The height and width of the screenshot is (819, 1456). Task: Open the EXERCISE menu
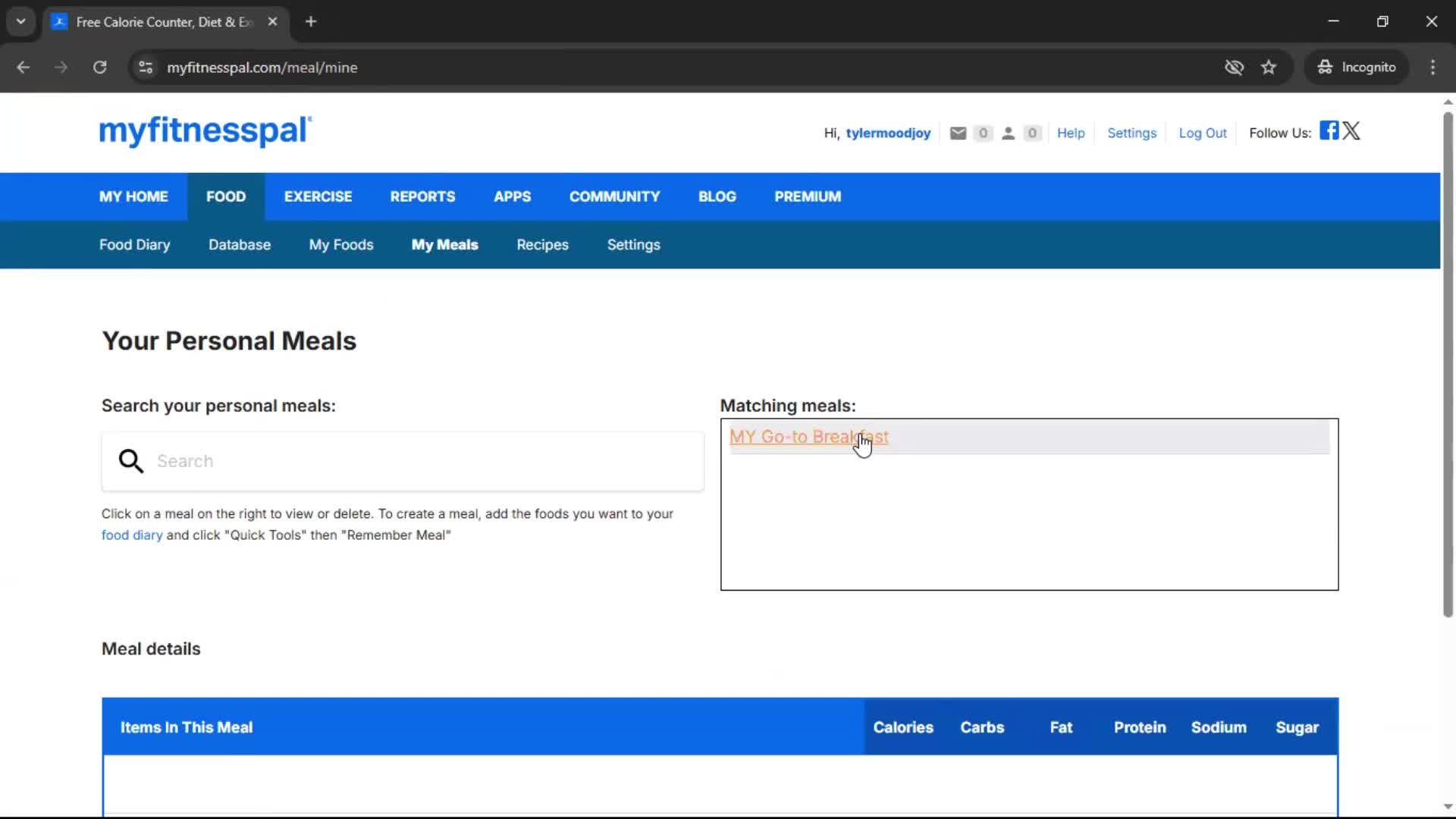[x=318, y=196]
